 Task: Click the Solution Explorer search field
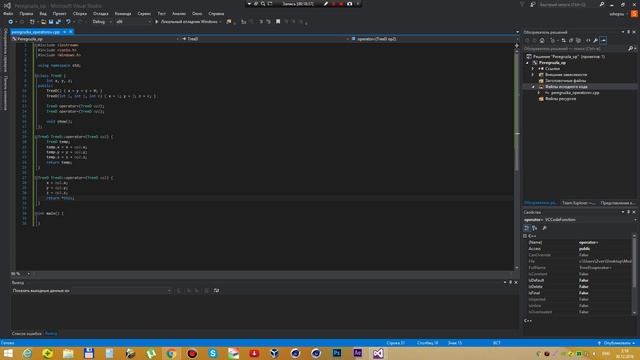(x=576, y=49)
